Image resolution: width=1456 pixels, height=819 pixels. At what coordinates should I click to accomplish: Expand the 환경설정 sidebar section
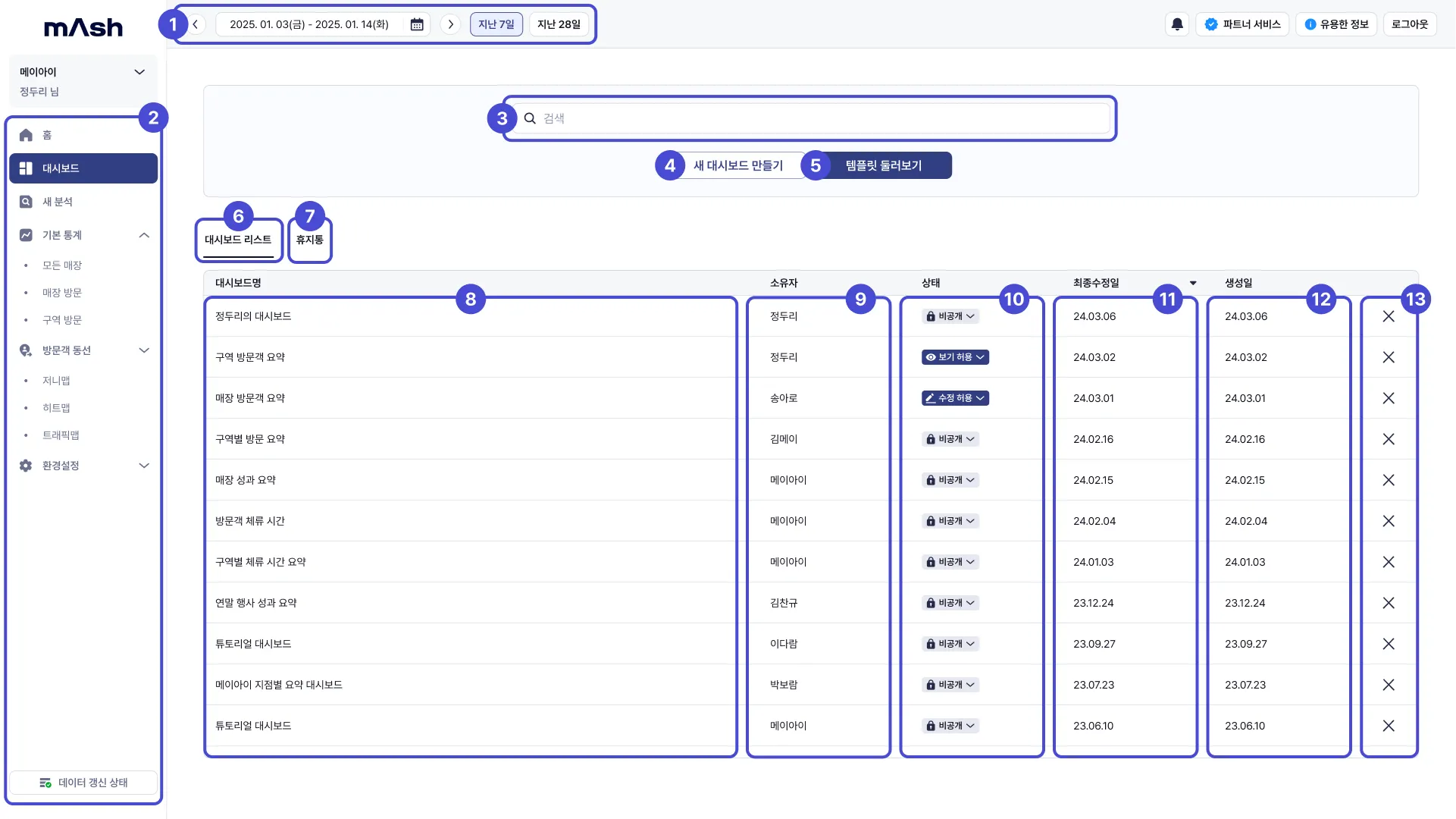[x=144, y=466]
